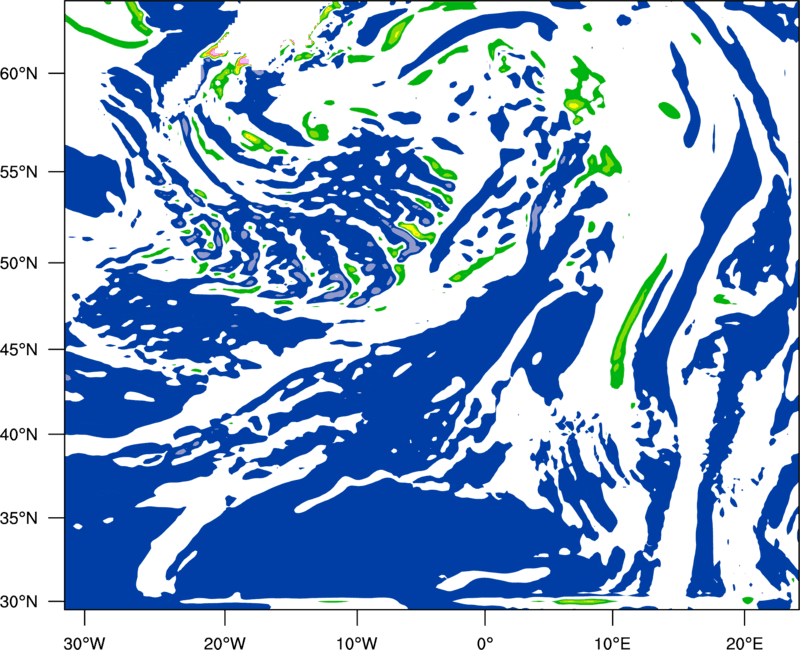Viewport: 800px width, 650px height.
Task: Click the 30°W longitude label
Action: (84, 643)
